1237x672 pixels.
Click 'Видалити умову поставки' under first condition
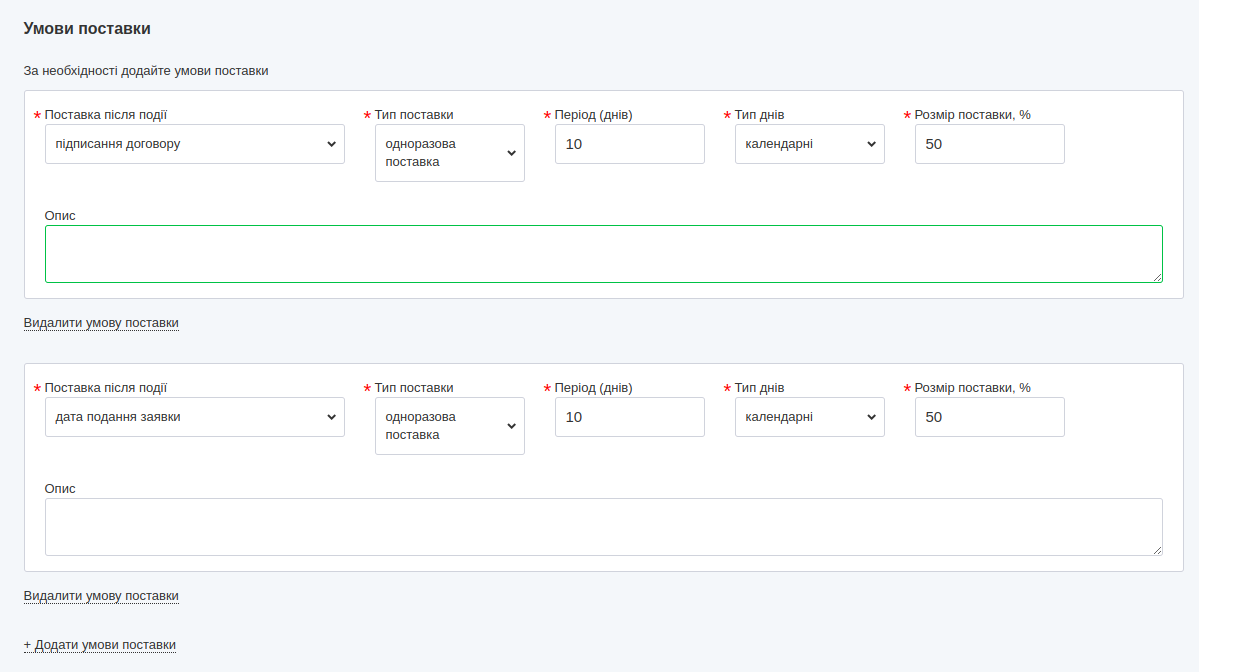click(101, 323)
